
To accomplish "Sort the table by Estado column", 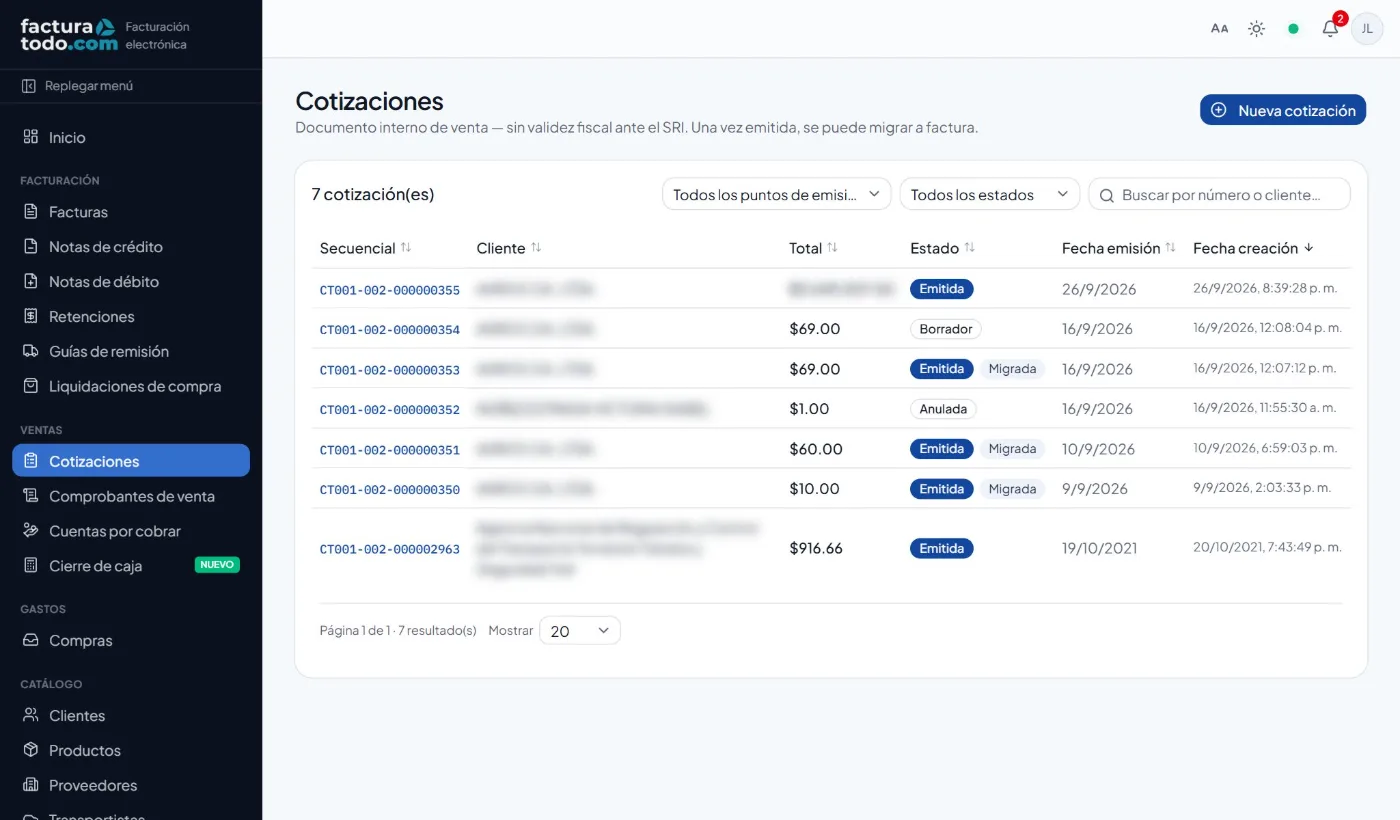I will (x=942, y=248).
